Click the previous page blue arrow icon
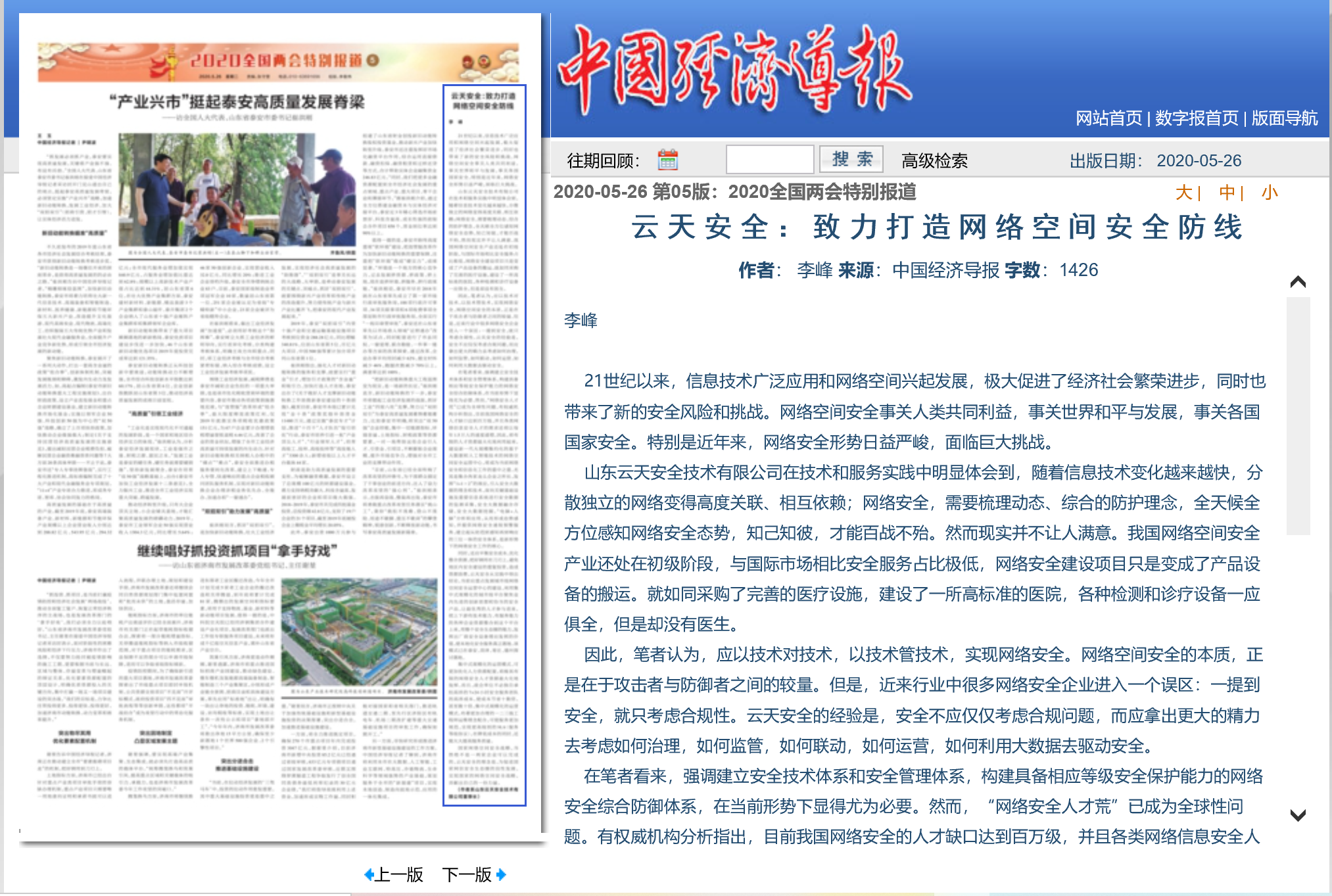Viewport: 1332px width, 896px height. tap(369, 874)
